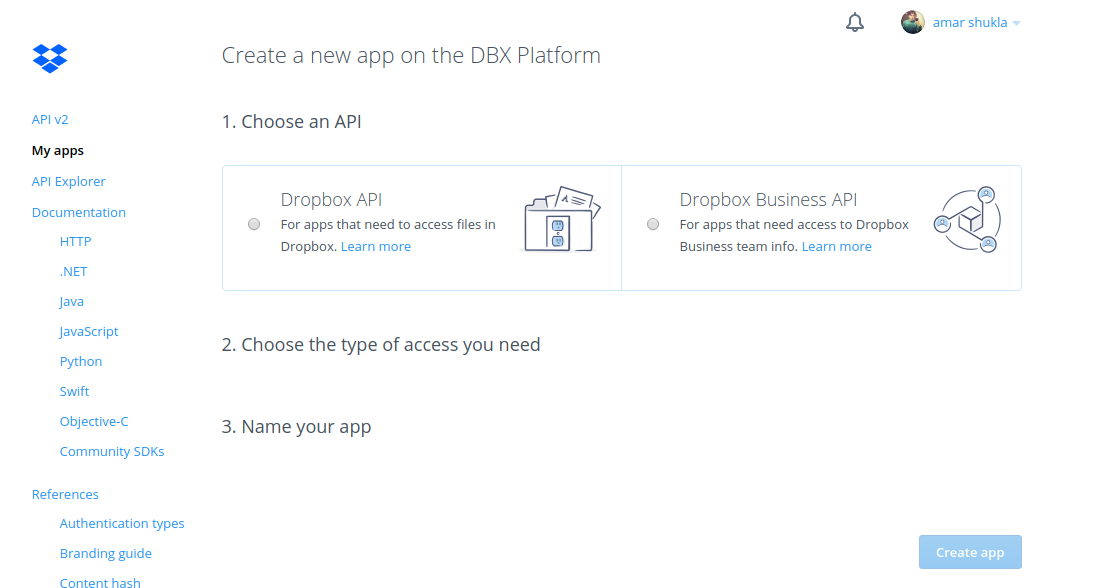Switch to the My apps section
The height and width of the screenshot is (588, 1114).
click(x=57, y=150)
